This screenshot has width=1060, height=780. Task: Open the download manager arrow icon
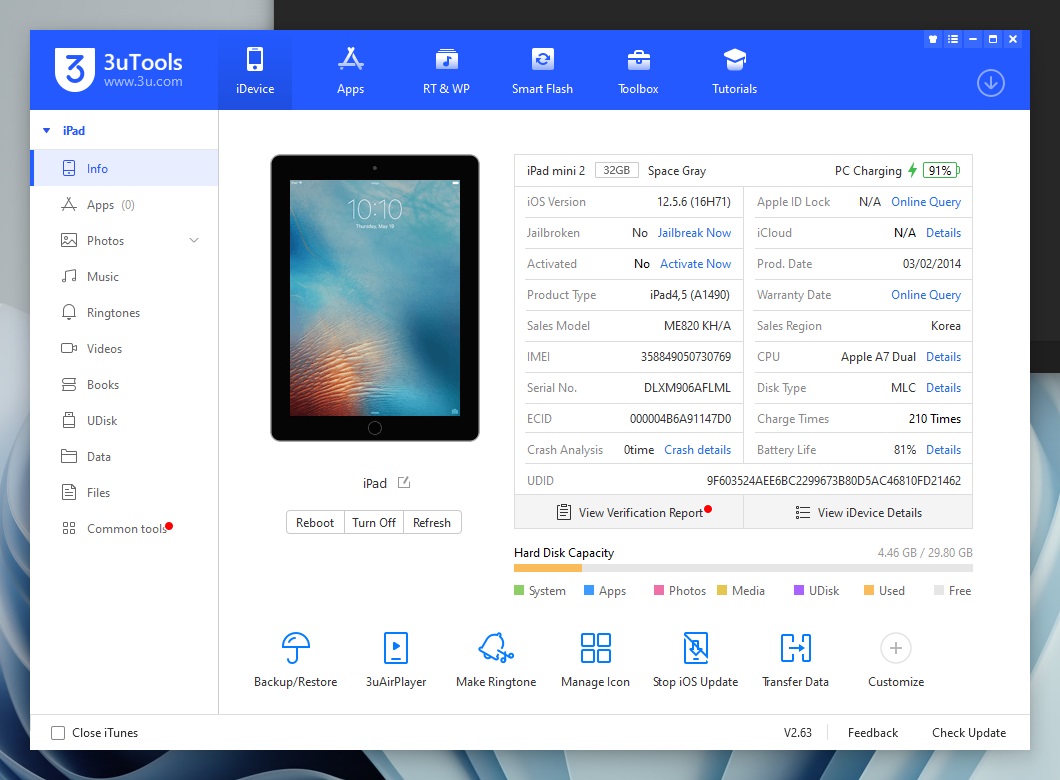[x=990, y=83]
